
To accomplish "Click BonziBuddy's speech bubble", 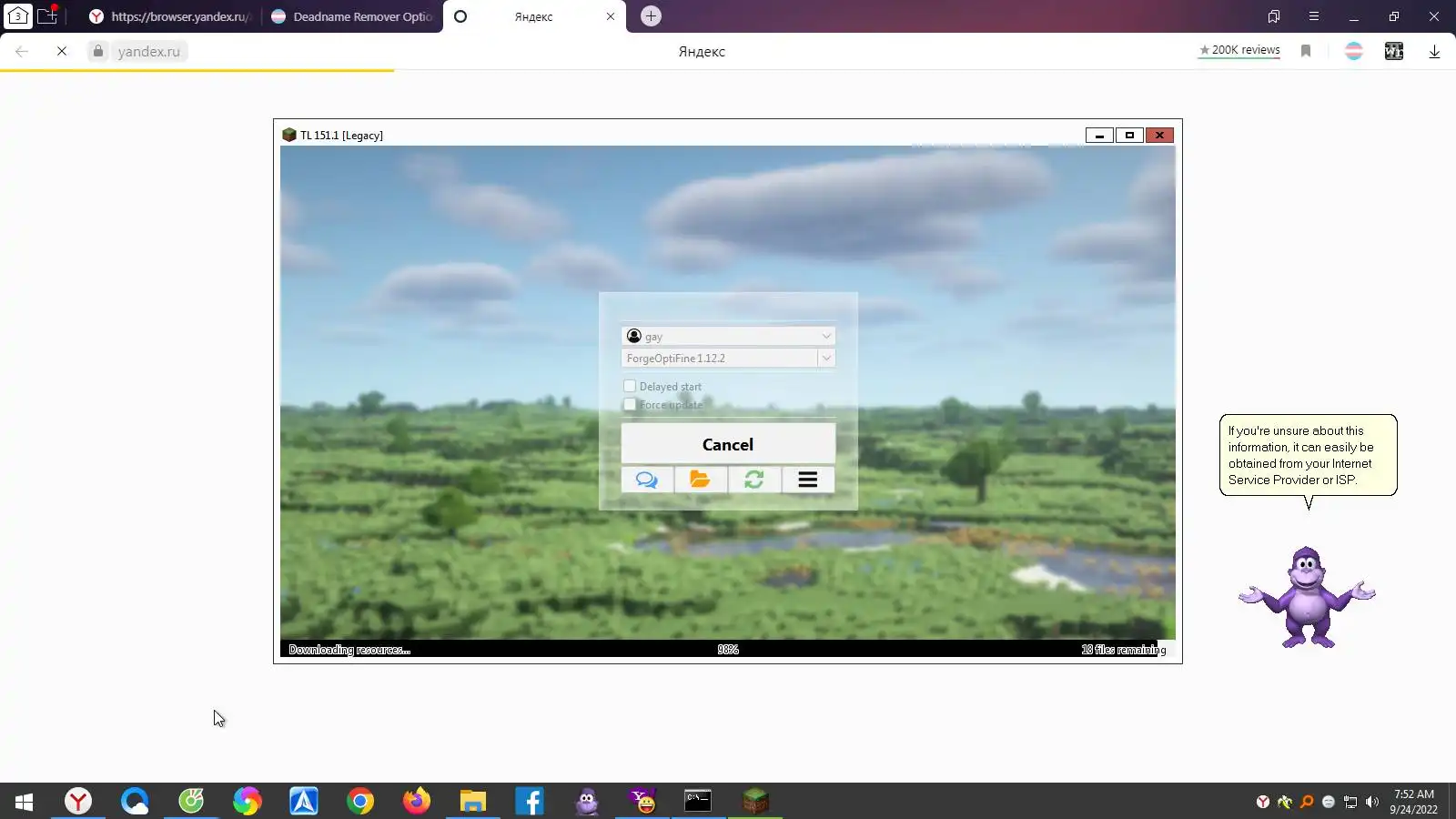I will (x=1308, y=455).
